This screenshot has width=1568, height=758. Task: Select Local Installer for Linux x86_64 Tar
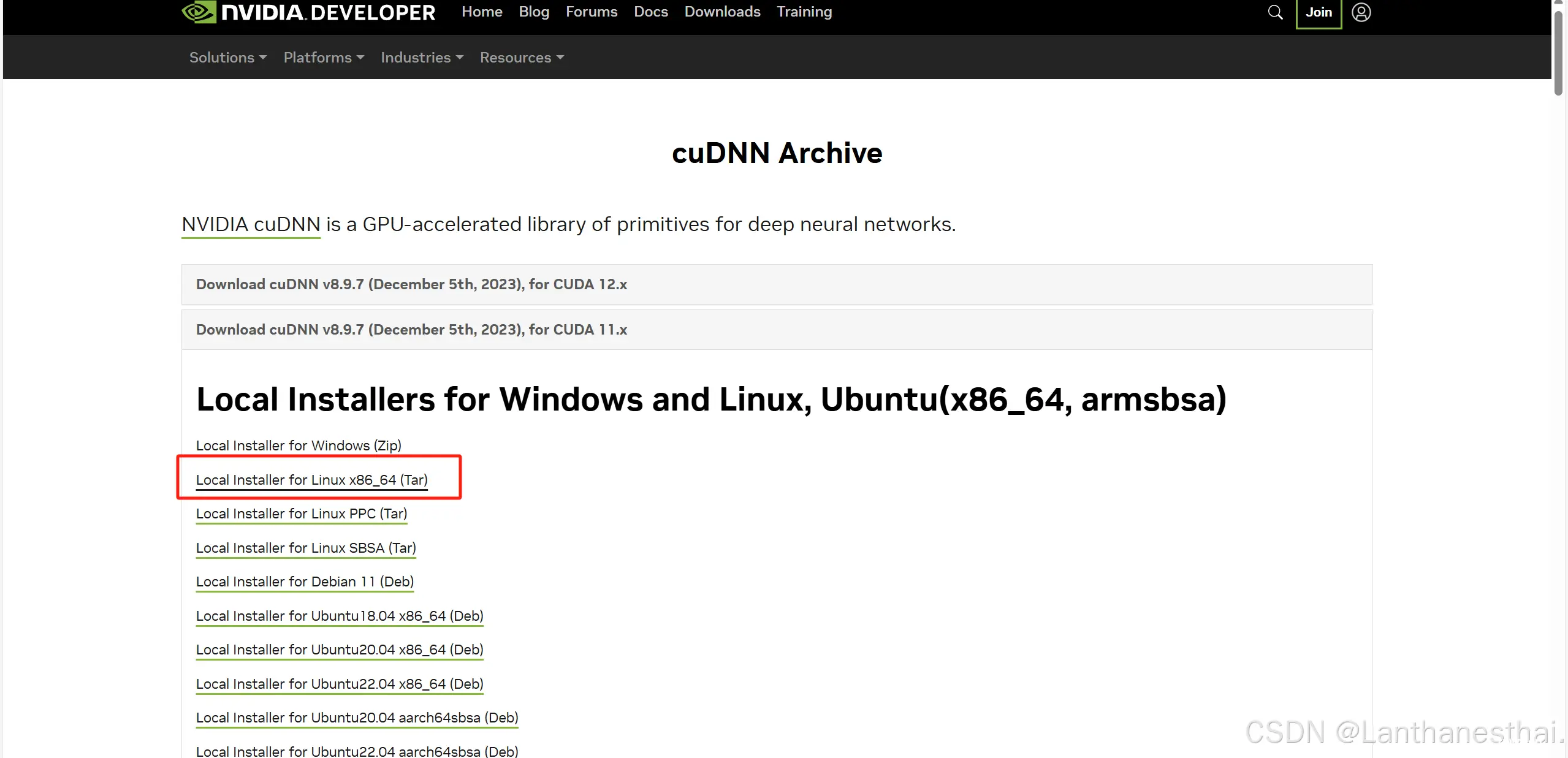311,479
